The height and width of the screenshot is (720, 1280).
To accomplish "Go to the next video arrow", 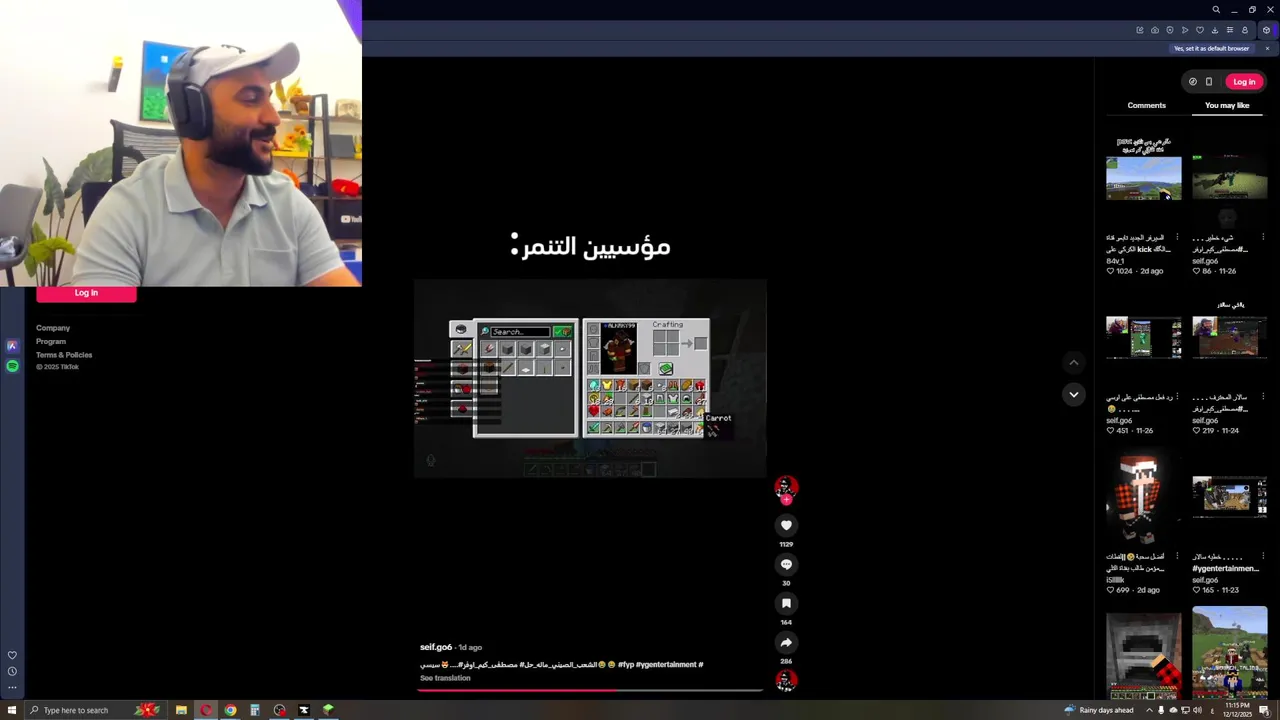I will point(1073,394).
